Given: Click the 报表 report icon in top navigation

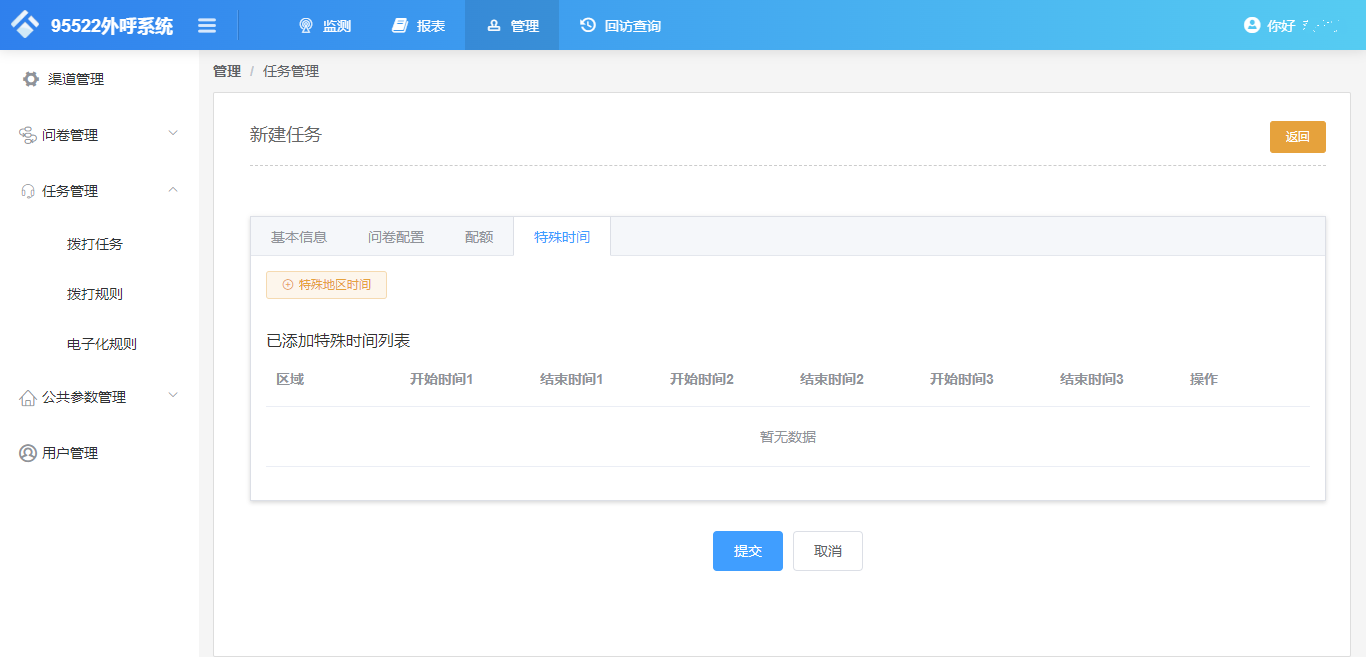Looking at the screenshot, I should (401, 25).
